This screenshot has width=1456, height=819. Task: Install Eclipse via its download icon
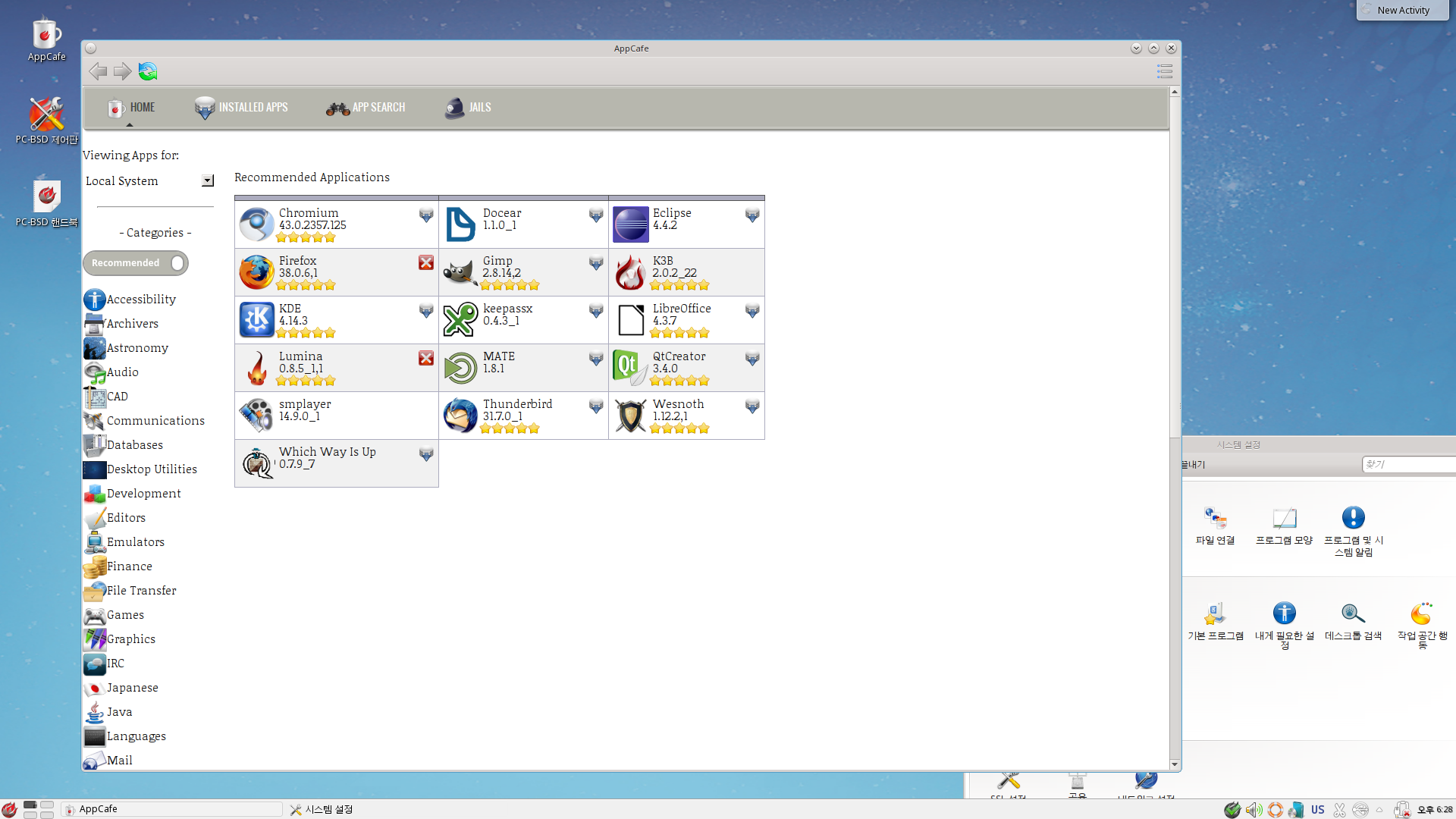752,215
